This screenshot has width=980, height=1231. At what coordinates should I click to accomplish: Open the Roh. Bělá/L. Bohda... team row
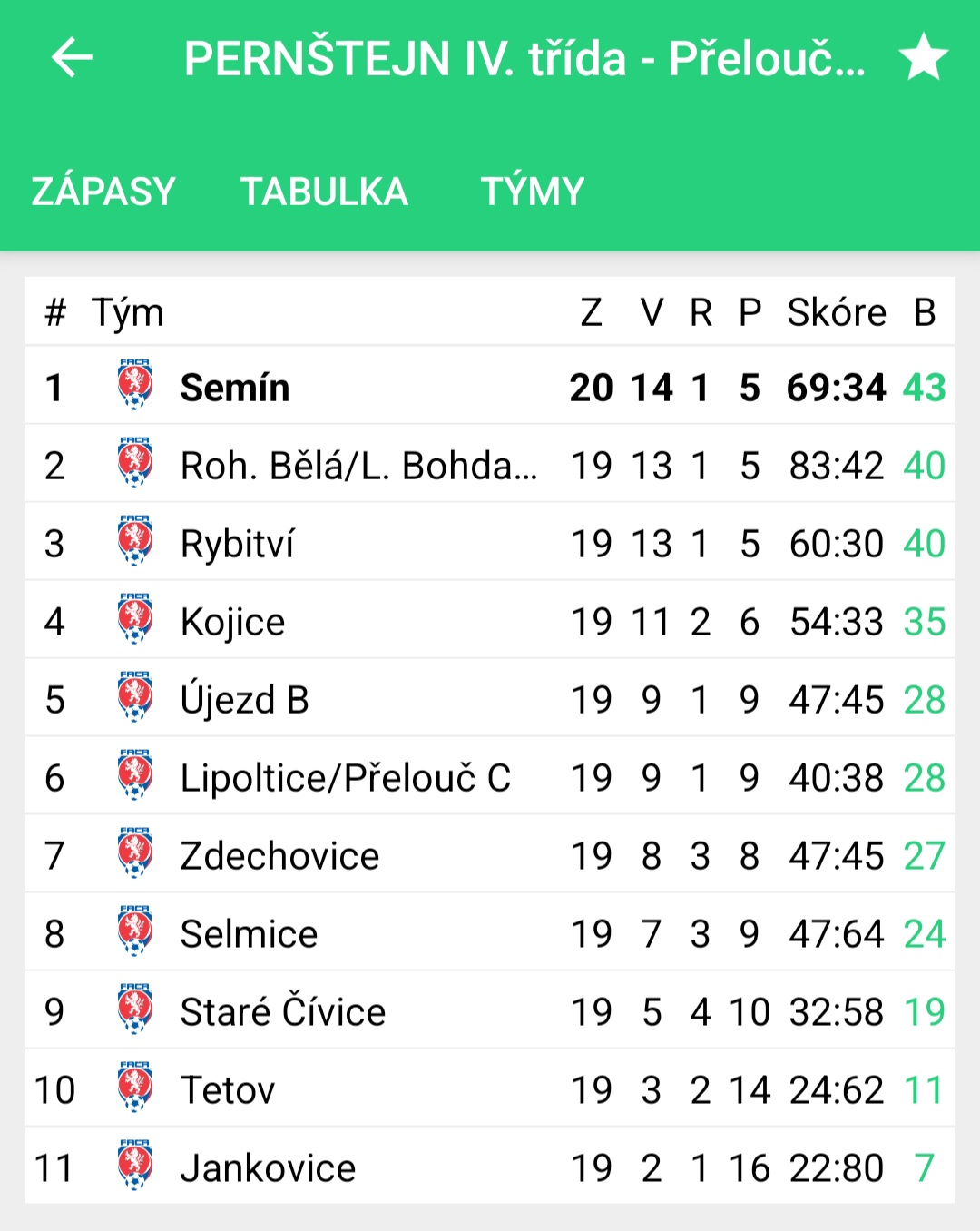(490, 465)
